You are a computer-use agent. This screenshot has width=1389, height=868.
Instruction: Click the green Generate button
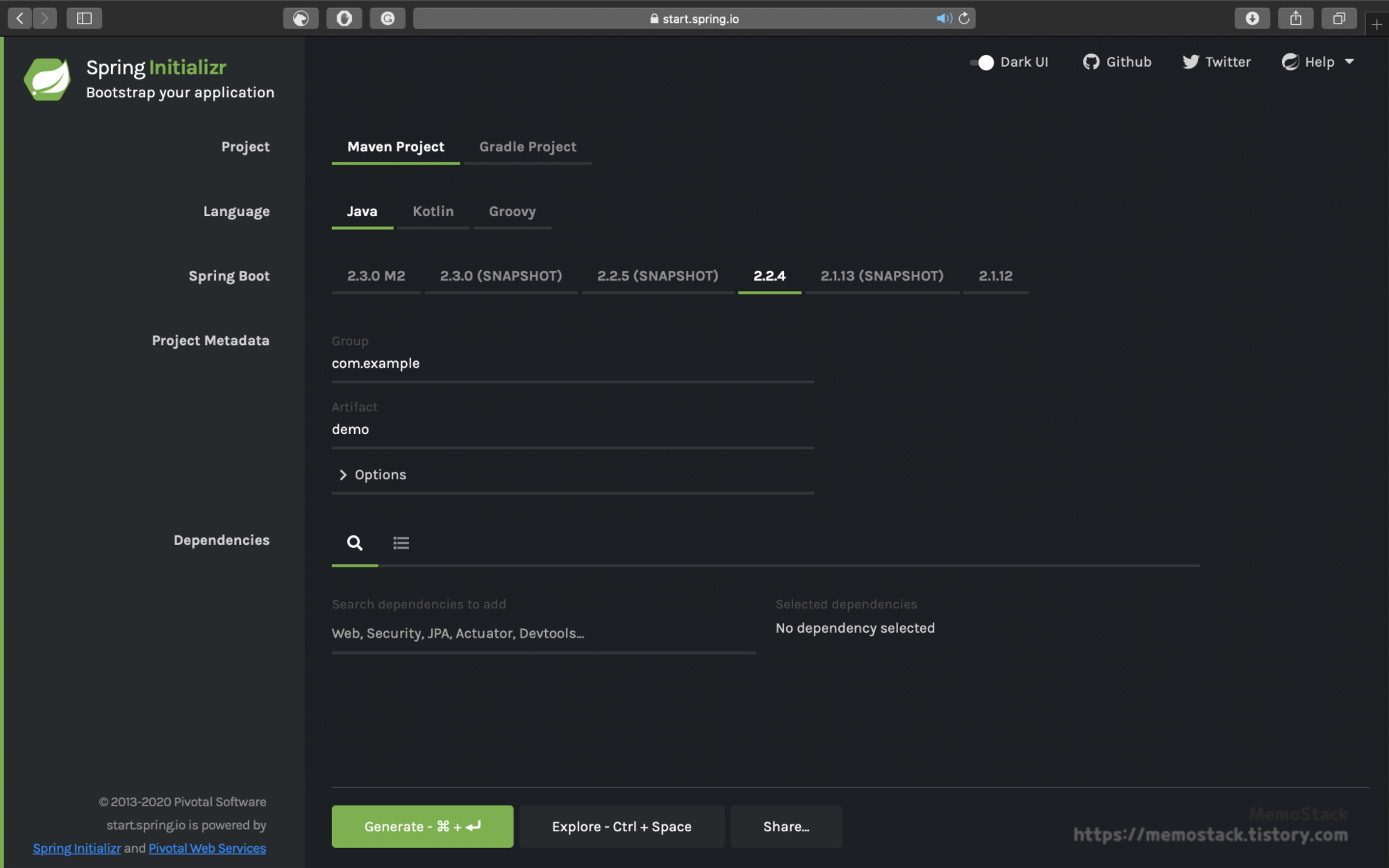422,826
